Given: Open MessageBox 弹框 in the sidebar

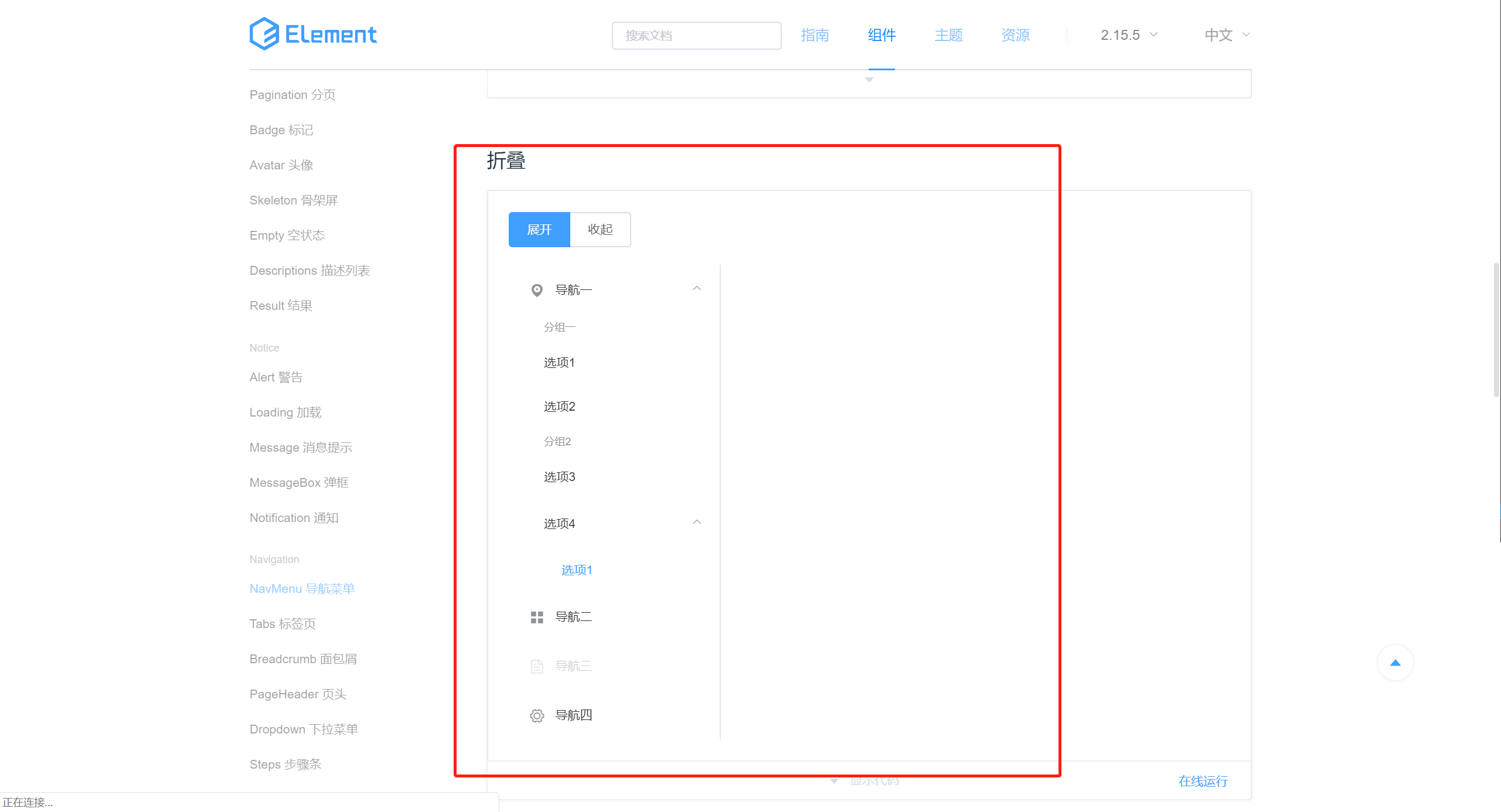Looking at the screenshot, I should (x=299, y=483).
